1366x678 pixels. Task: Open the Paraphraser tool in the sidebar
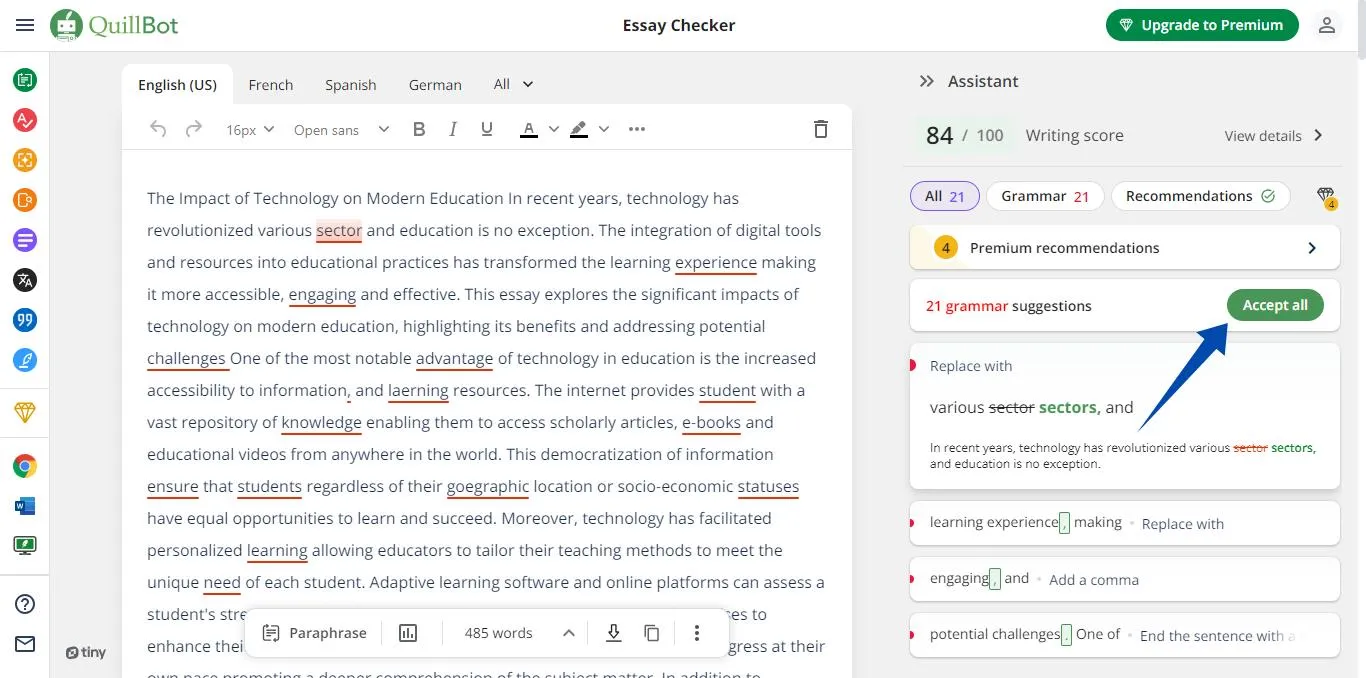tap(25, 80)
